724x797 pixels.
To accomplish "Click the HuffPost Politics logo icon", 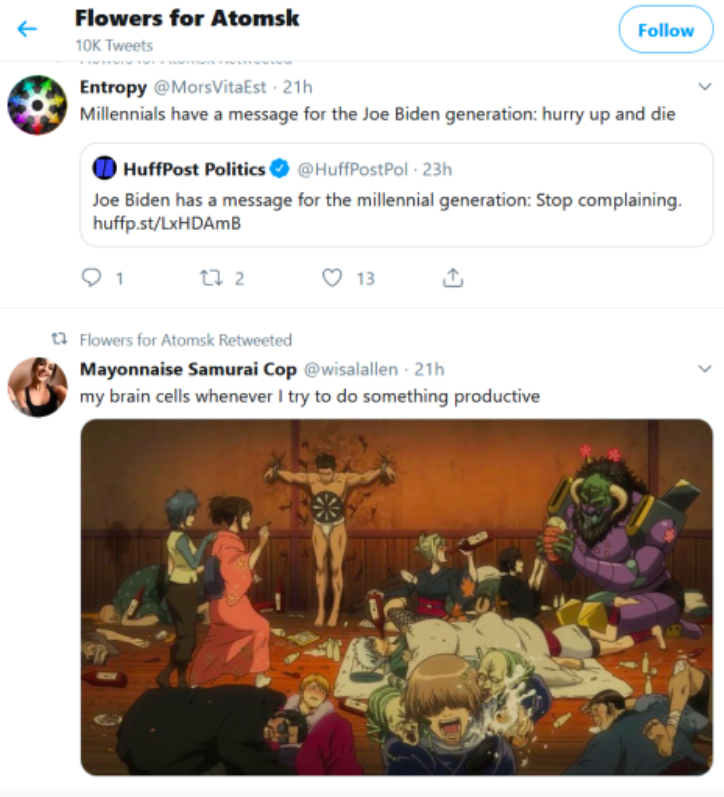I will pyautogui.click(x=105, y=168).
